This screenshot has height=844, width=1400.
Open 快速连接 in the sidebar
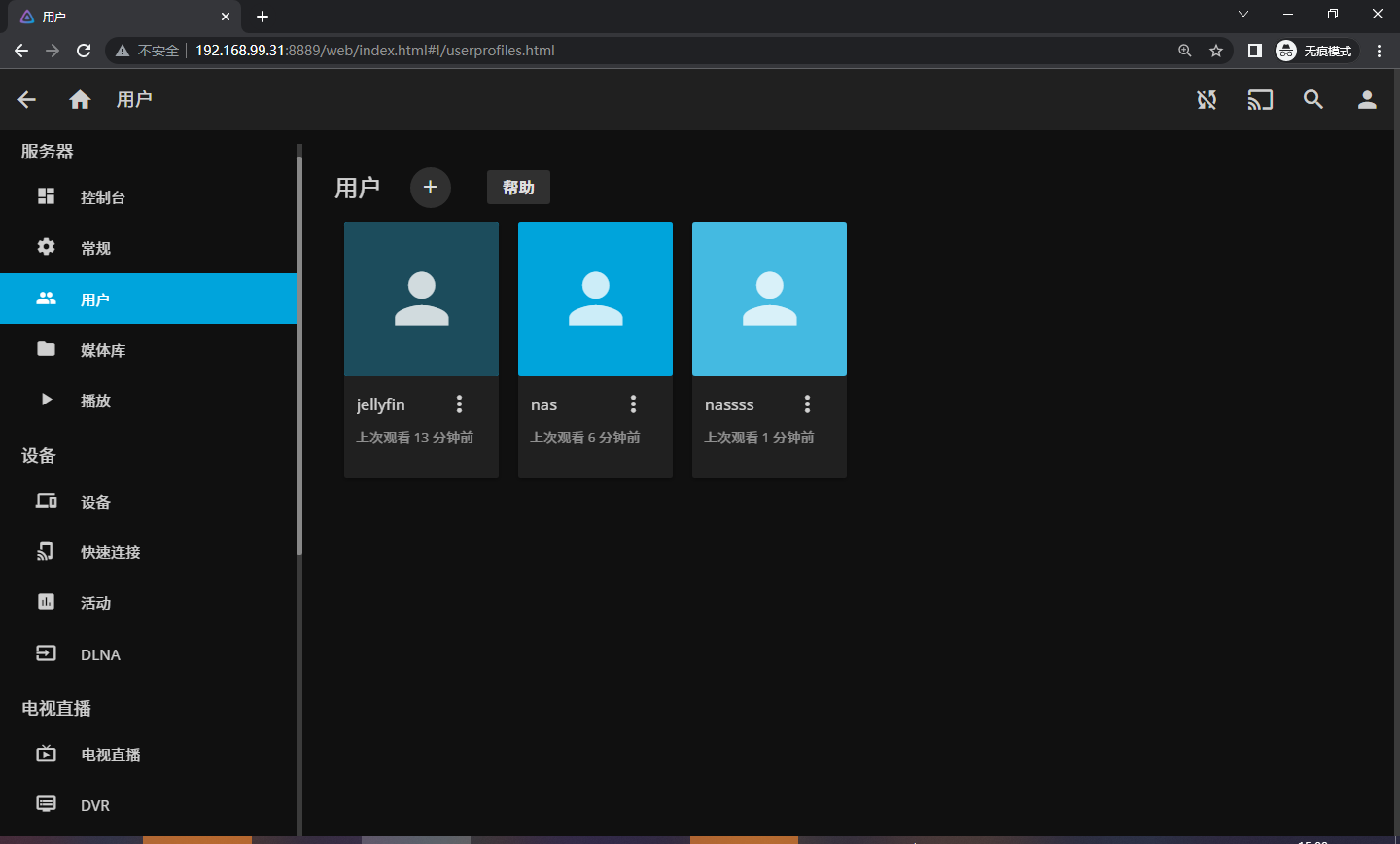pos(110,552)
